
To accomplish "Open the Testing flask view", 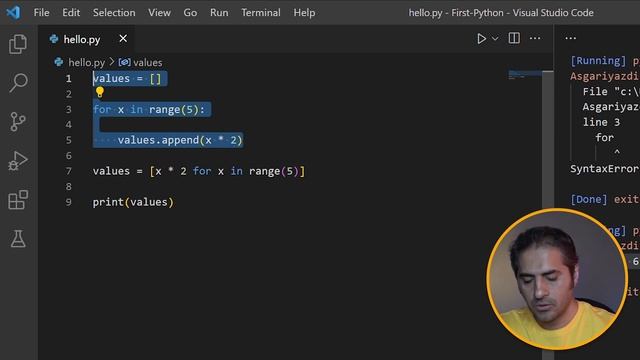I will click(x=18, y=238).
